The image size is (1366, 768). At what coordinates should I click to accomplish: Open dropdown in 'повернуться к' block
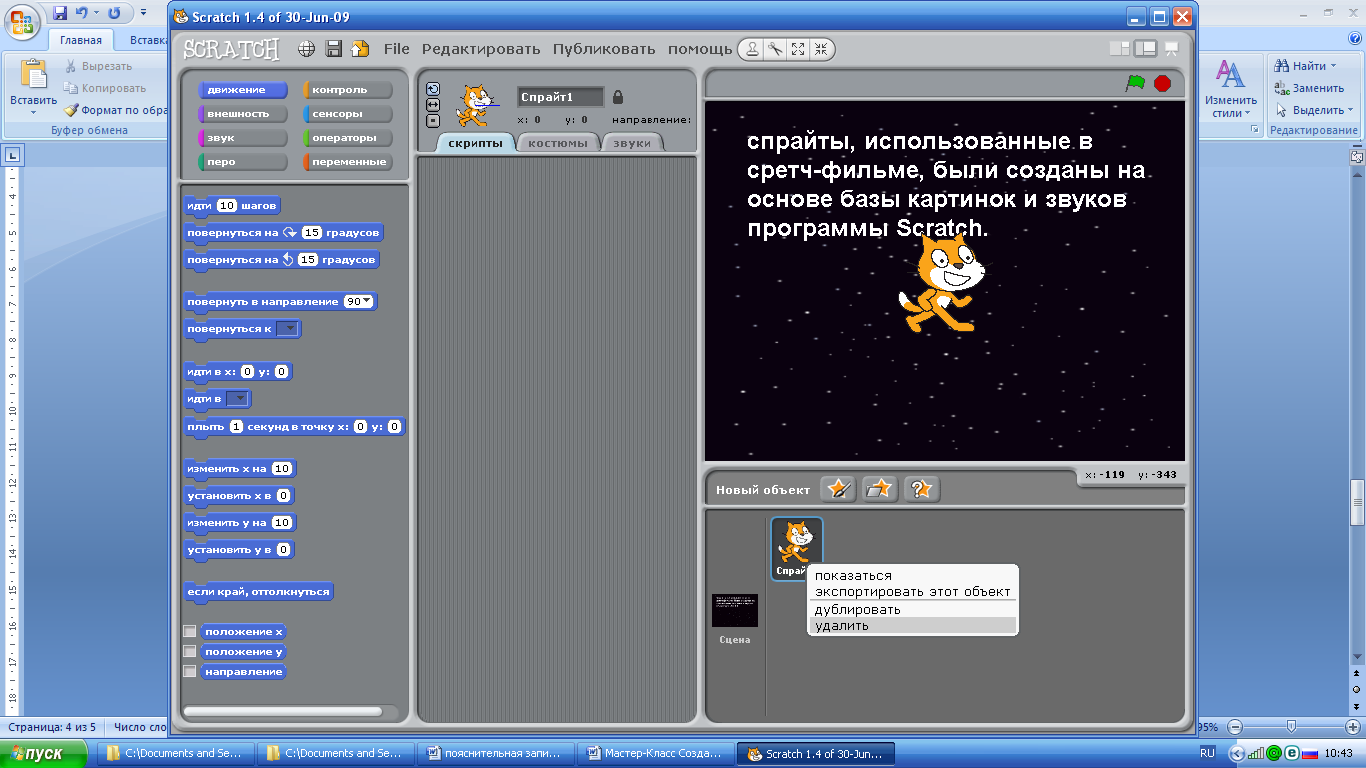[287, 328]
